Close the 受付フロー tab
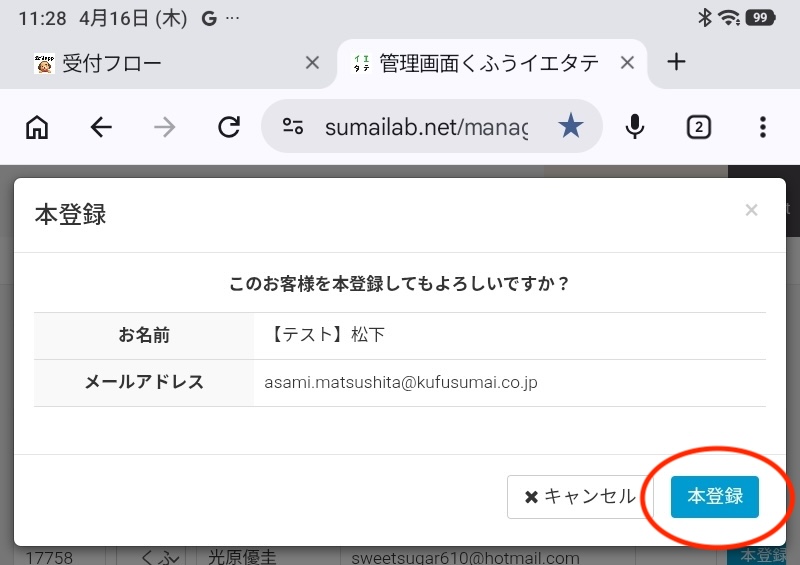 (312, 63)
